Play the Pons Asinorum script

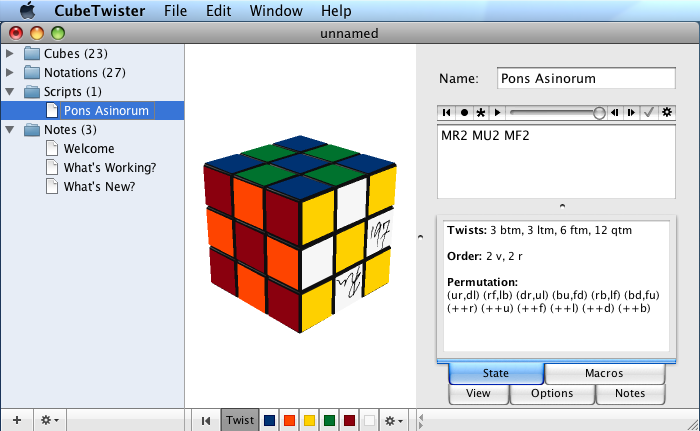(x=497, y=113)
